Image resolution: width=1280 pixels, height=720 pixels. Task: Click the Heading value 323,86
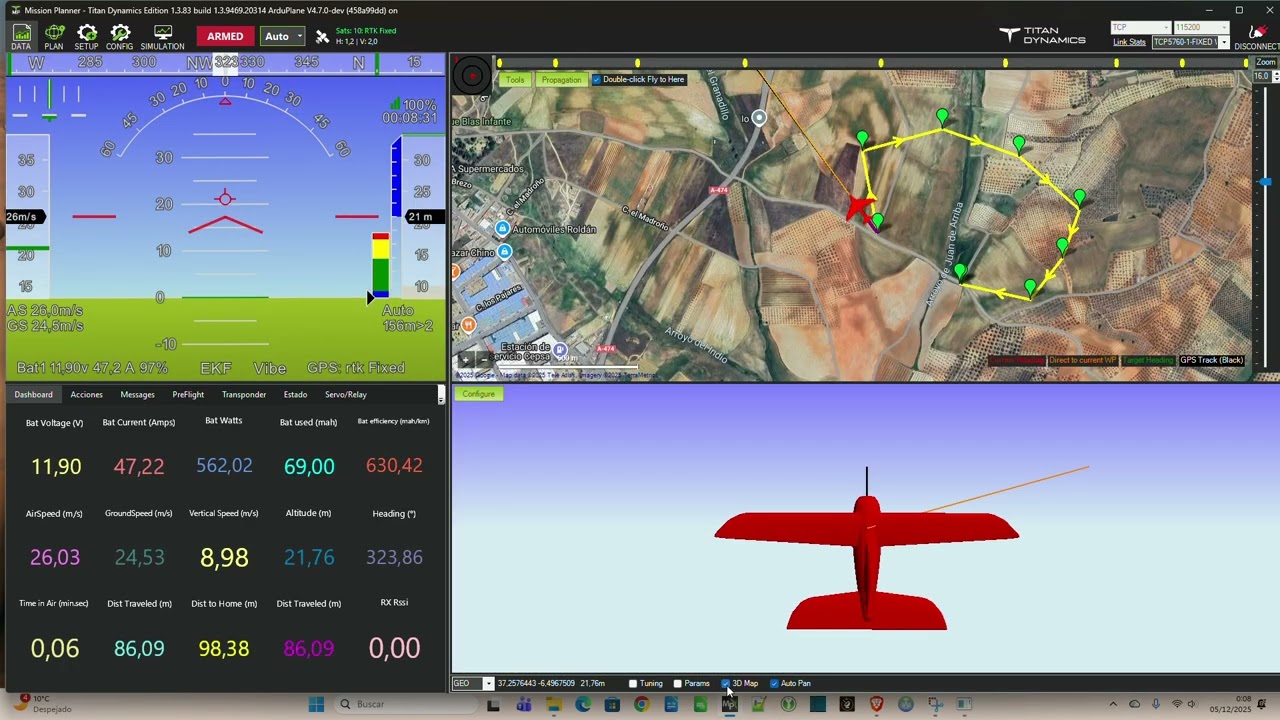tap(394, 557)
